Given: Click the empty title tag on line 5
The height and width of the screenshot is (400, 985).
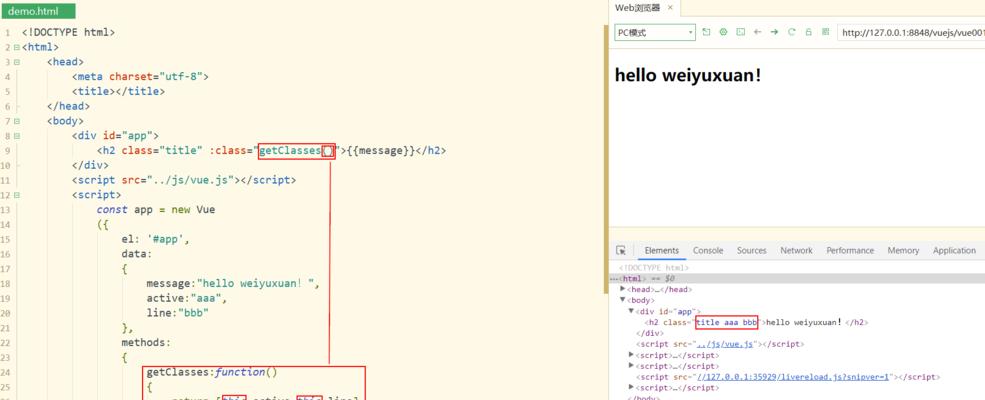Looking at the screenshot, I should 118,92.
